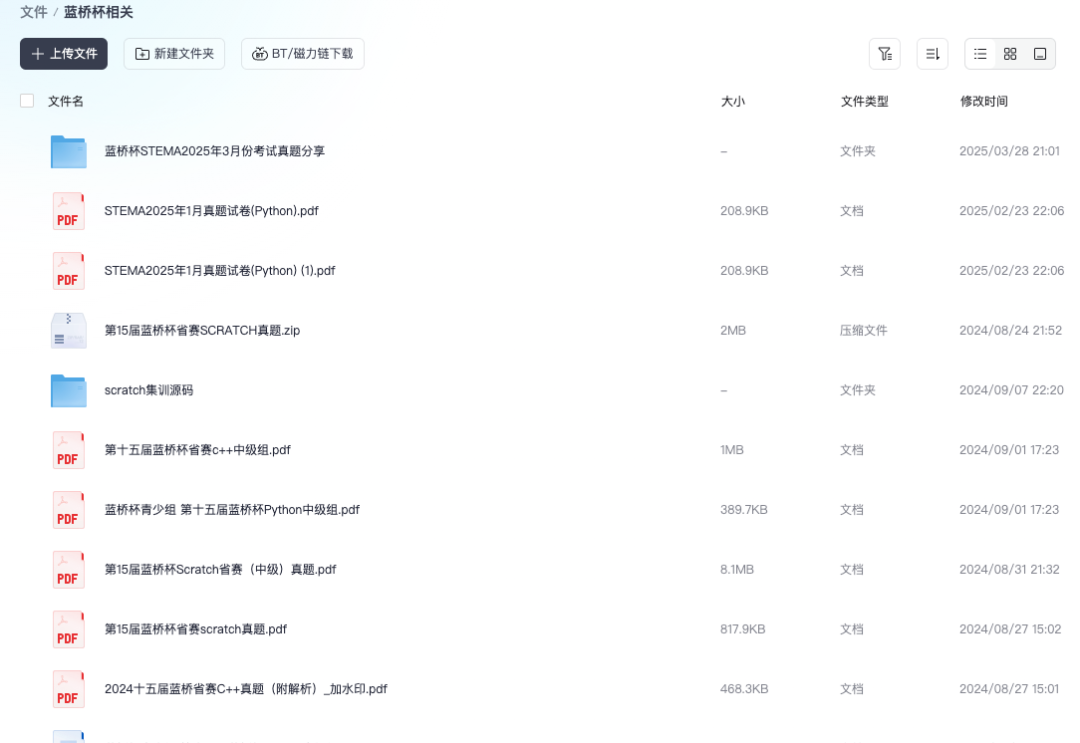Open the scratch集训源码 folder icon
Image resolution: width=1080 pixels, height=743 pixels.
68,390
